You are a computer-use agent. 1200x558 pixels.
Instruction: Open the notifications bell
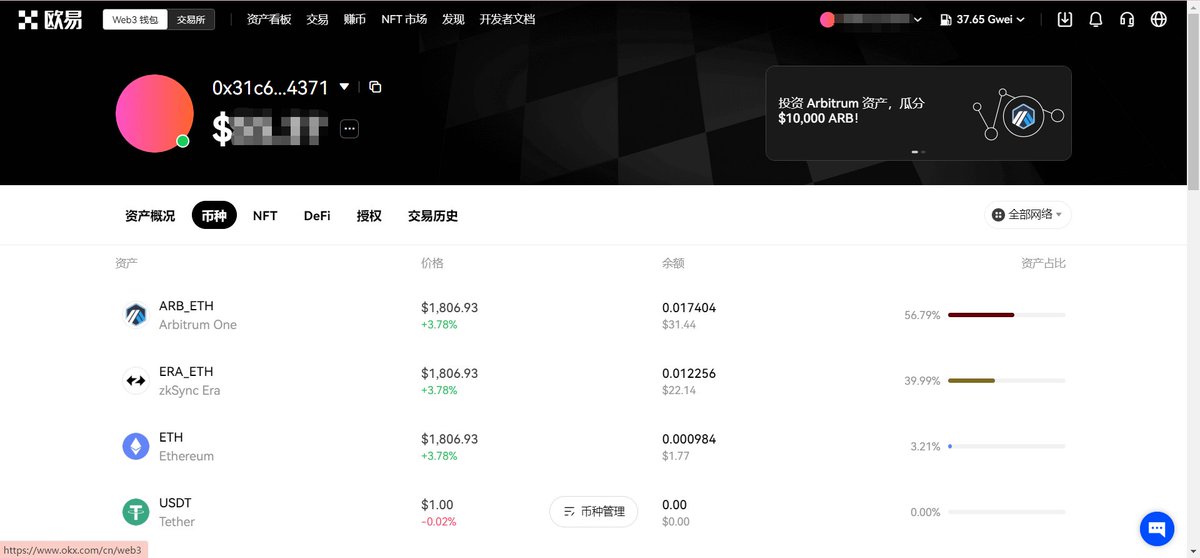[x=1096, y=19]
